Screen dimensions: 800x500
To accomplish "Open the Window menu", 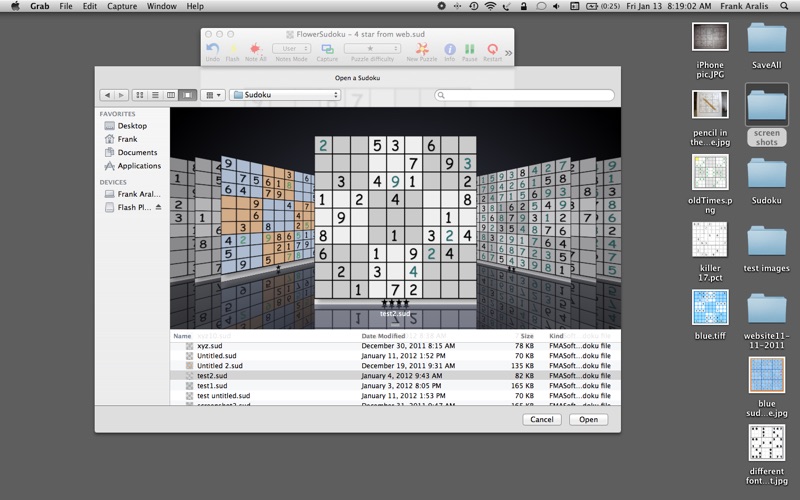I will 161,6.
